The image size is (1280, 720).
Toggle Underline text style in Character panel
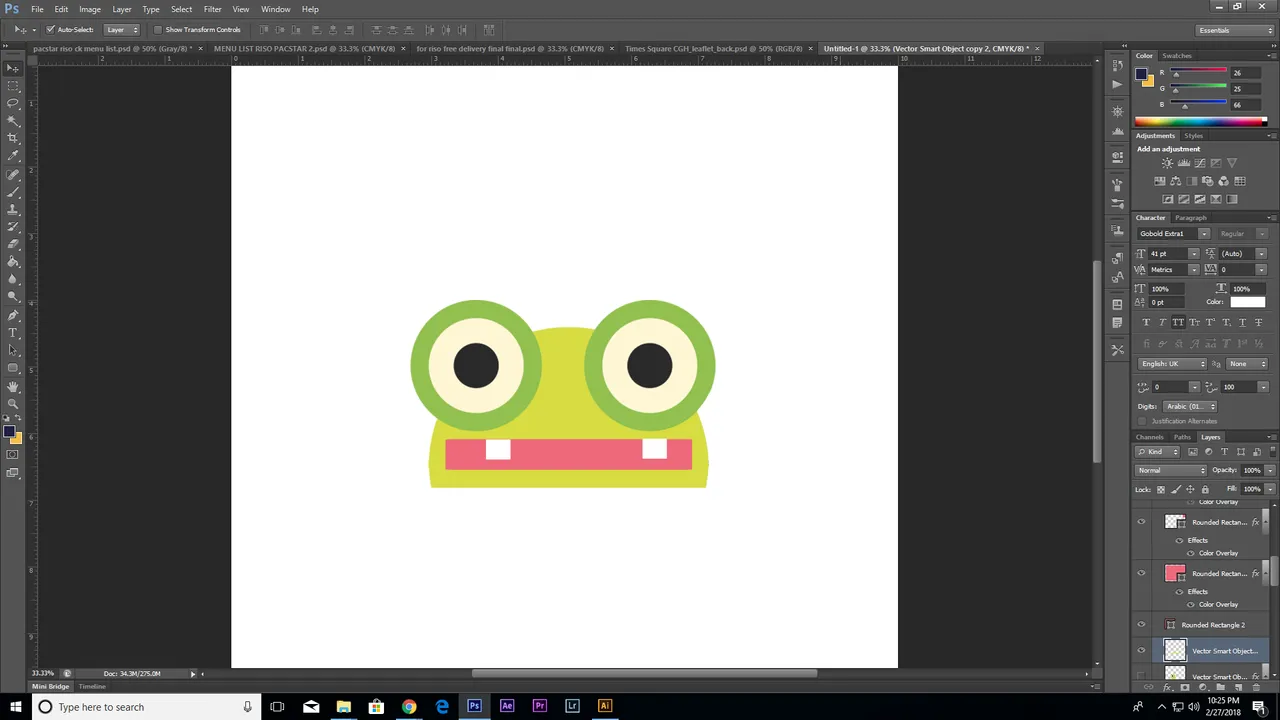click(x=1242, y=322)
